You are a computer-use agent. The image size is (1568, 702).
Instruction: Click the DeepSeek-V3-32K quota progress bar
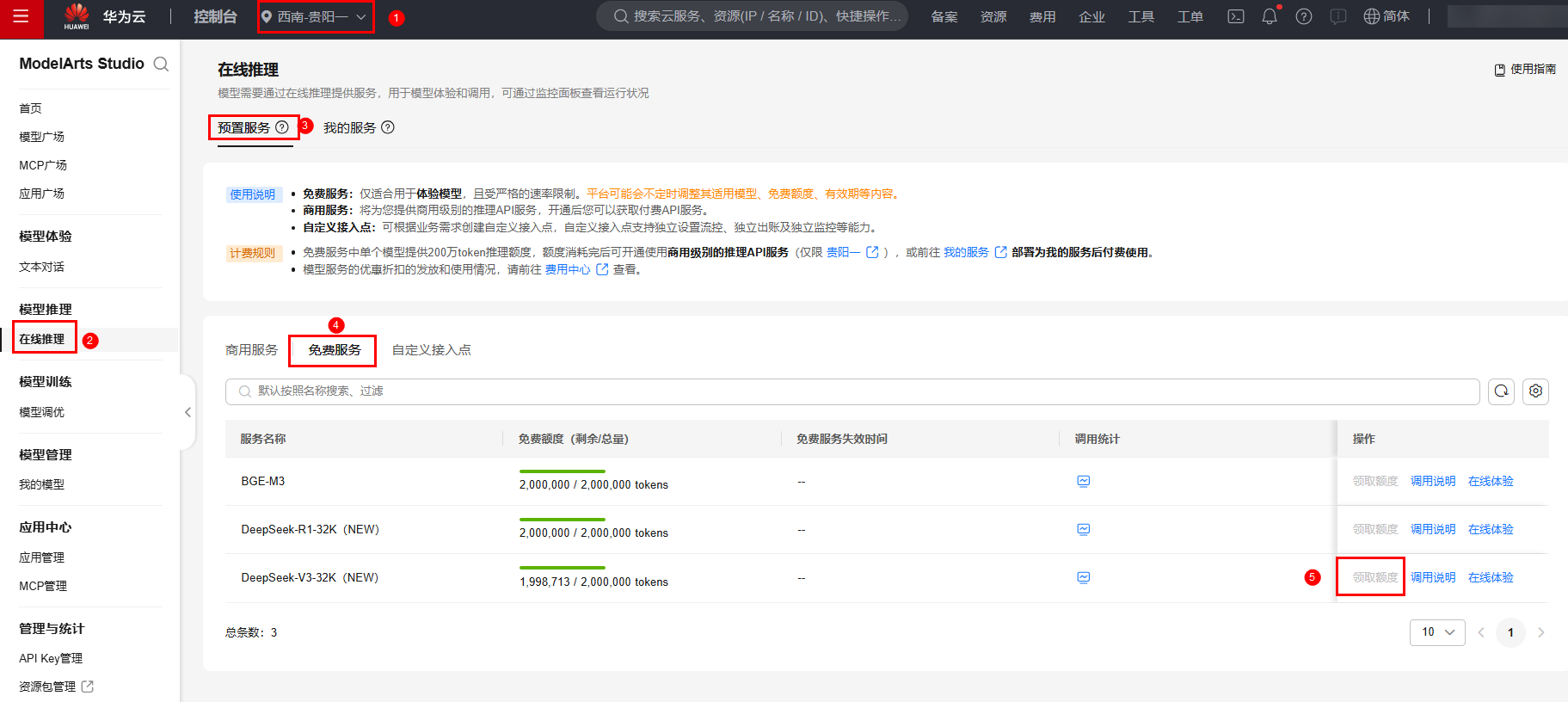coord(563,568)
